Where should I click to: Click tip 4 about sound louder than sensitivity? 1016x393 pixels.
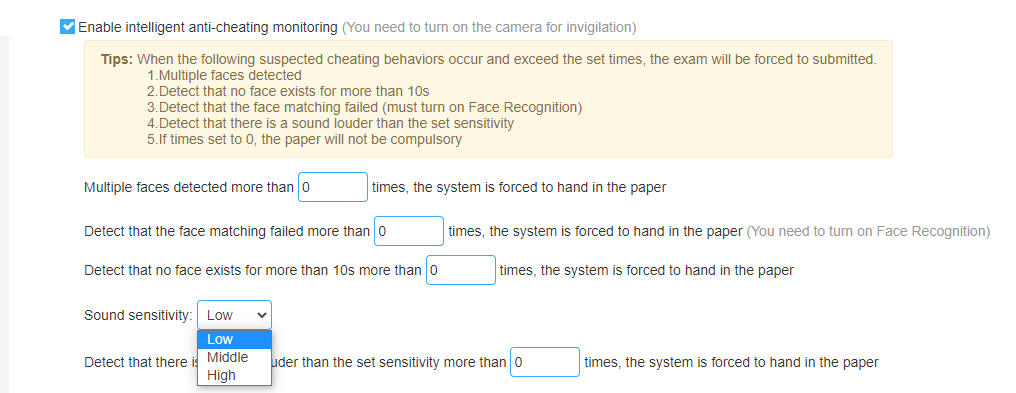pyautogui.click(x=330, y=123)
